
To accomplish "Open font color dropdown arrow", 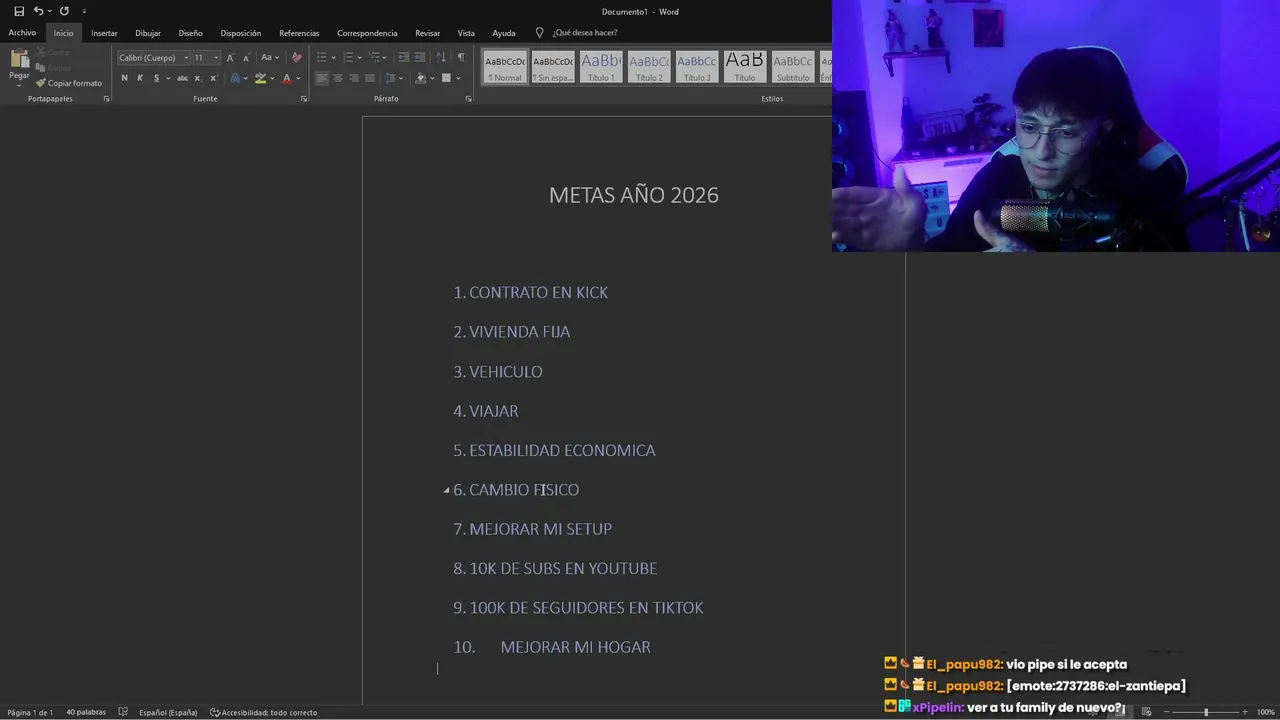I will [x=298, y=78].
